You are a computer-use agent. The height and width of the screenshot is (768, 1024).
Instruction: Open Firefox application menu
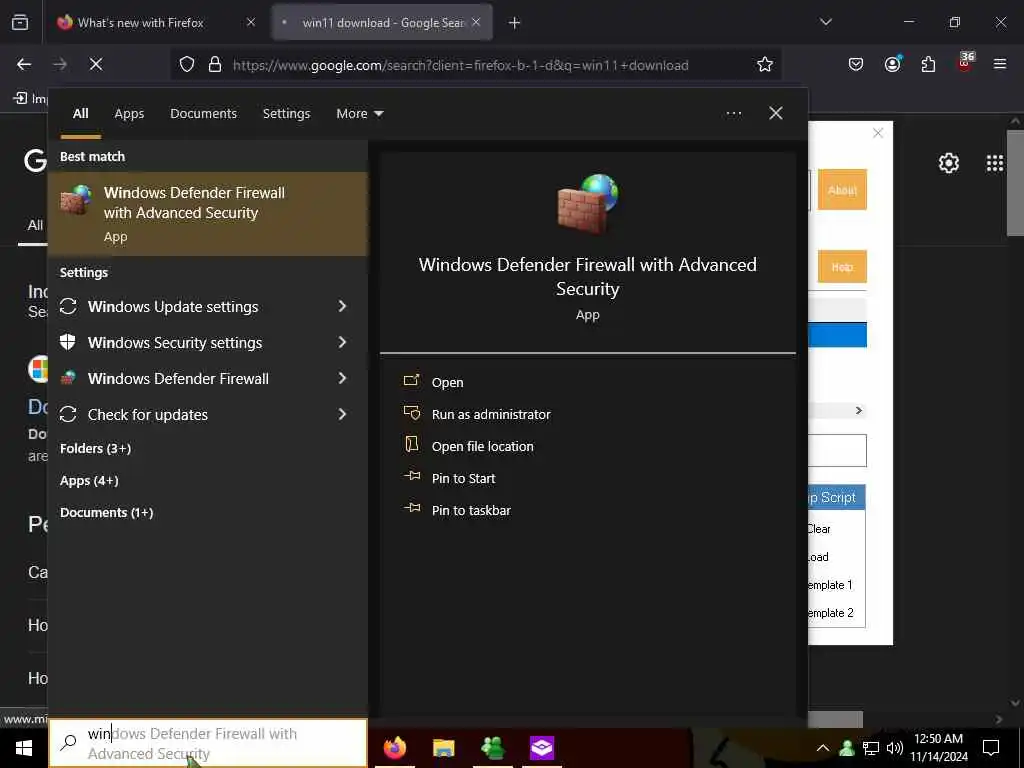click(1000, 64)
